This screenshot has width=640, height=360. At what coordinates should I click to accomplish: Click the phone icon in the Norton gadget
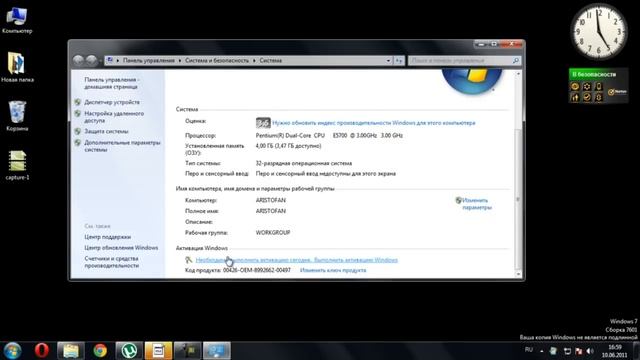[x=598, y=86]
